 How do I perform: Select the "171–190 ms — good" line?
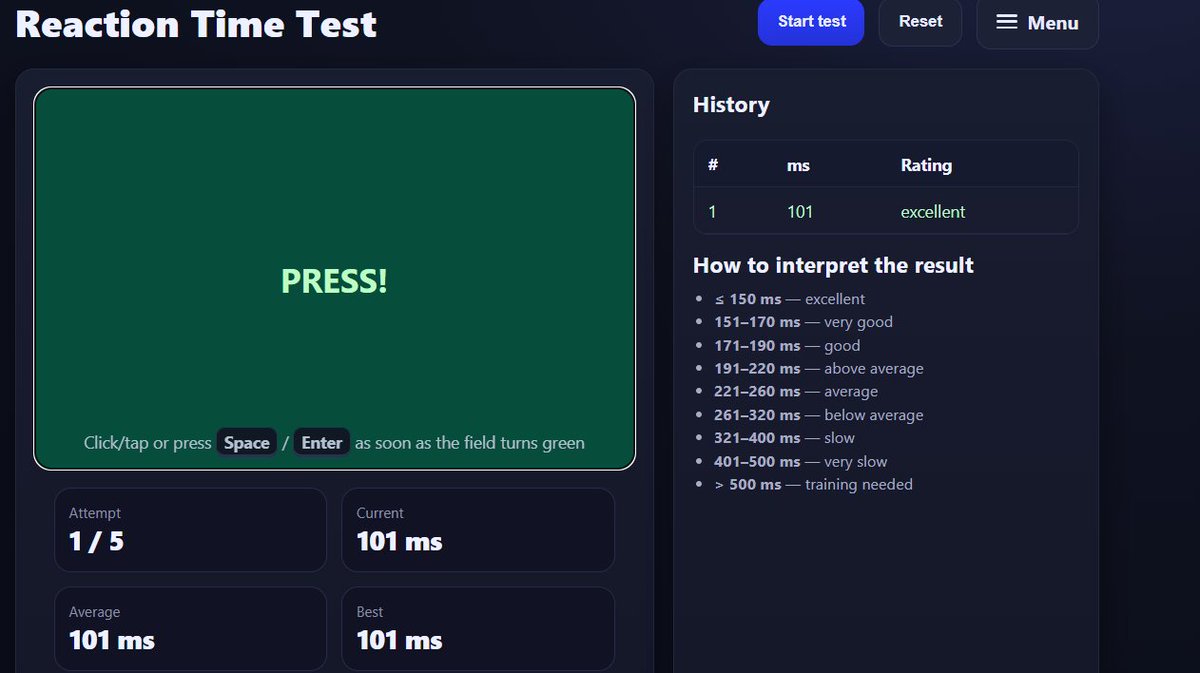pos(787,345)
